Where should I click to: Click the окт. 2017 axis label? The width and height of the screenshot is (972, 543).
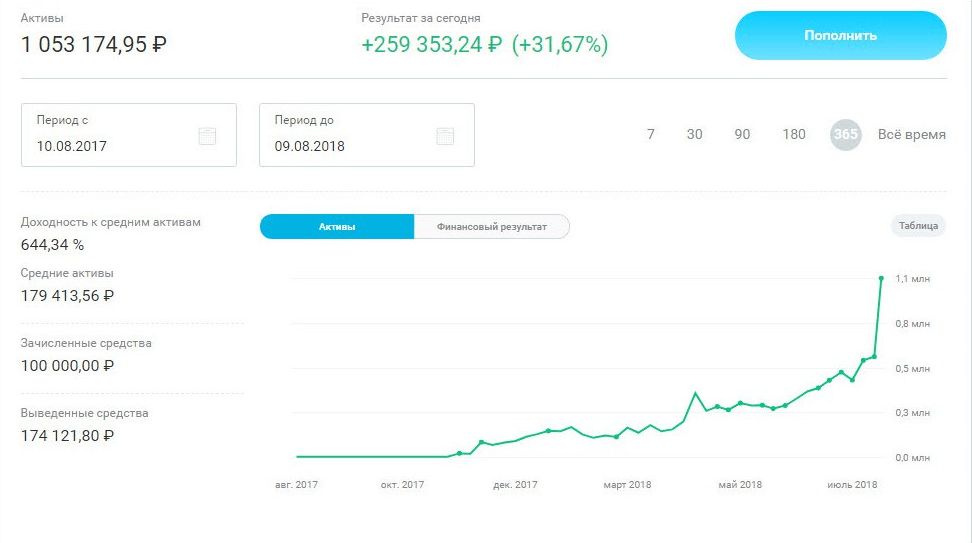[402, 485]
